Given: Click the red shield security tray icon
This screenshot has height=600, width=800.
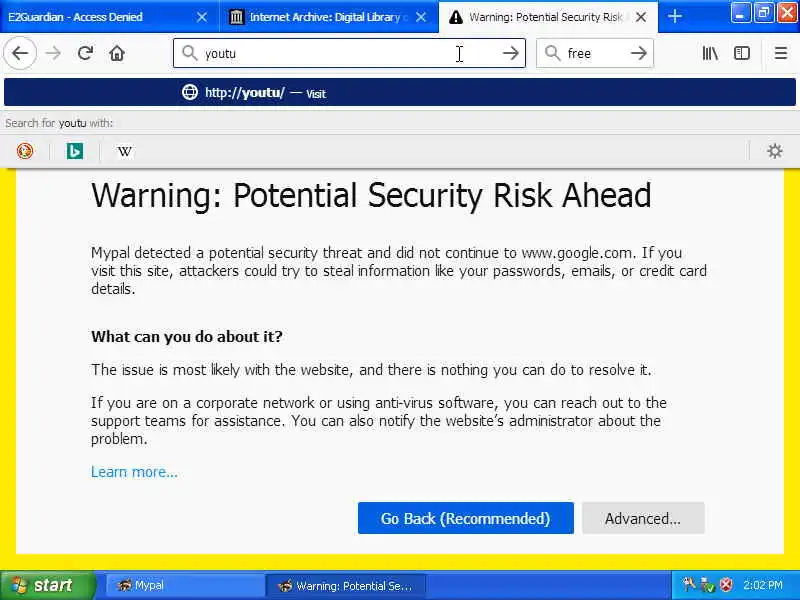Looking at the screenshot, I should point(726,585).
